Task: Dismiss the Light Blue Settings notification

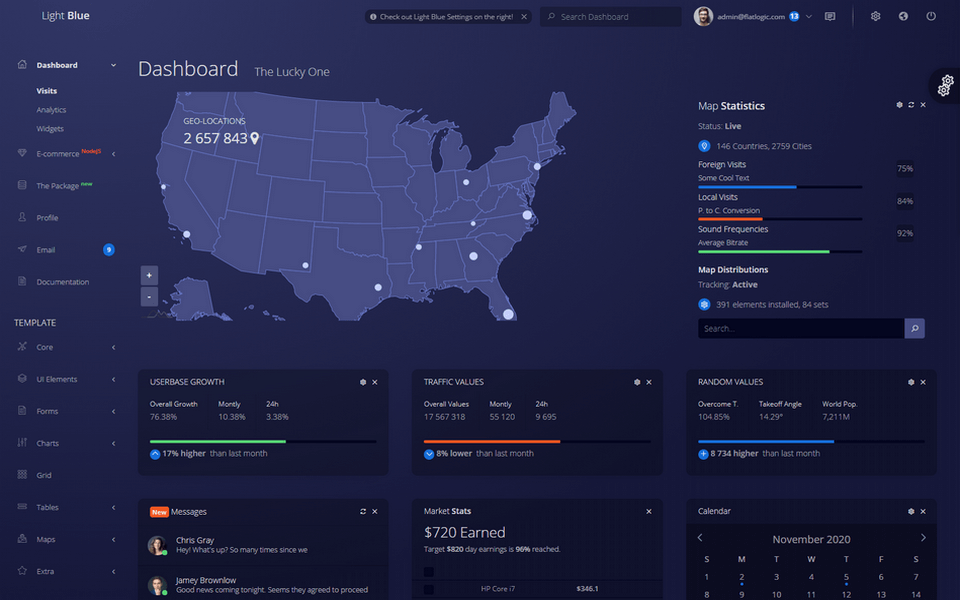Action: [x=524, y=17]
